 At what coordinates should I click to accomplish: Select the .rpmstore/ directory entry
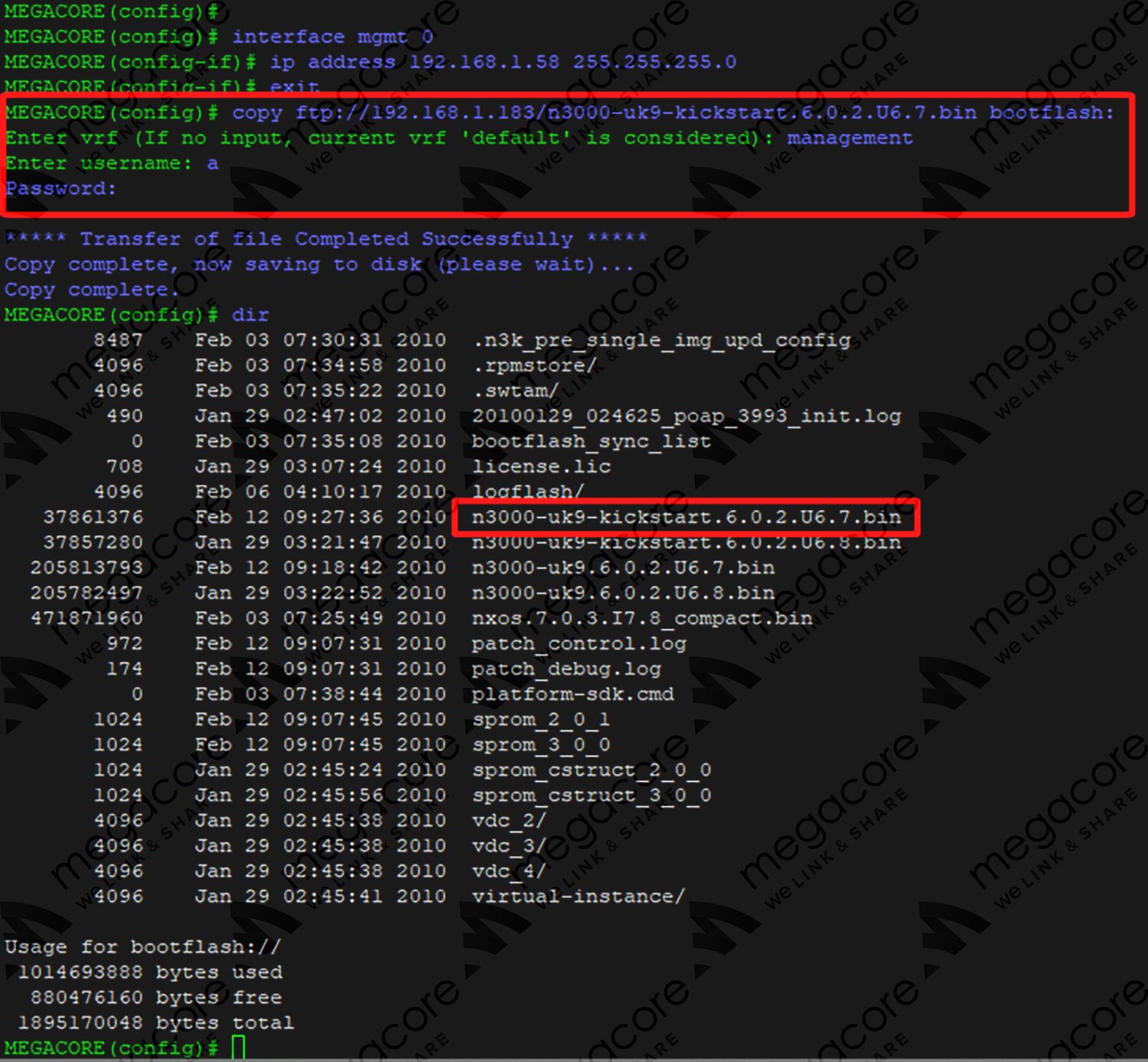coord(535,365)
